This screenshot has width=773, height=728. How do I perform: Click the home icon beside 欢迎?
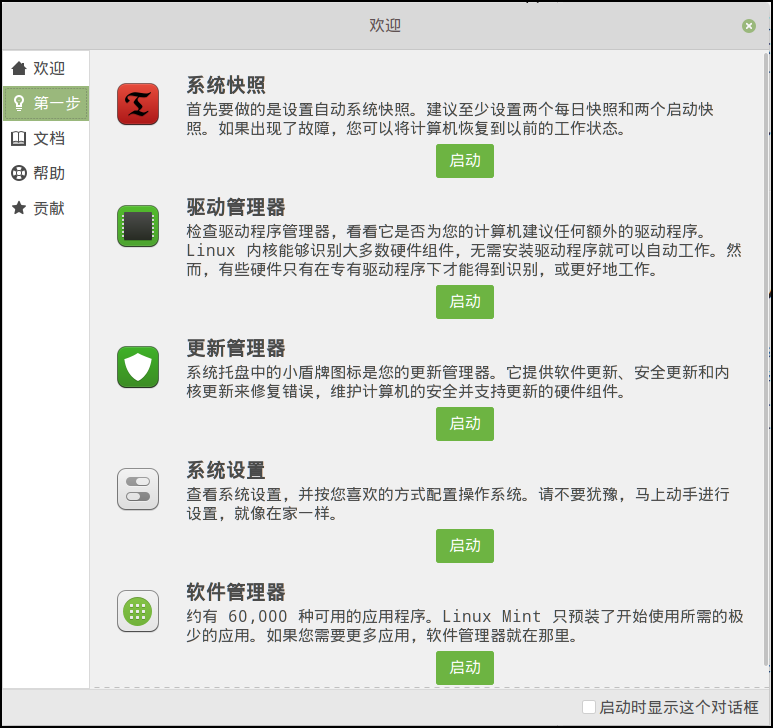[19, 68]
